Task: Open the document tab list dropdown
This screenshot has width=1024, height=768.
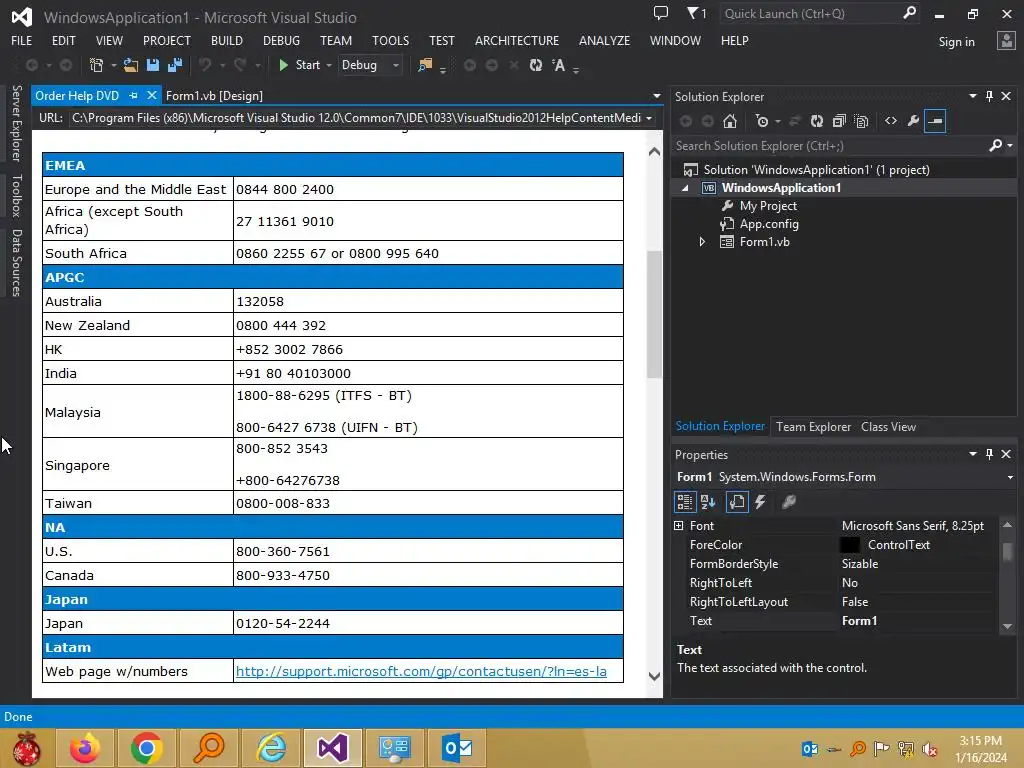Action: pyautogui.click(x=656, y=96)
